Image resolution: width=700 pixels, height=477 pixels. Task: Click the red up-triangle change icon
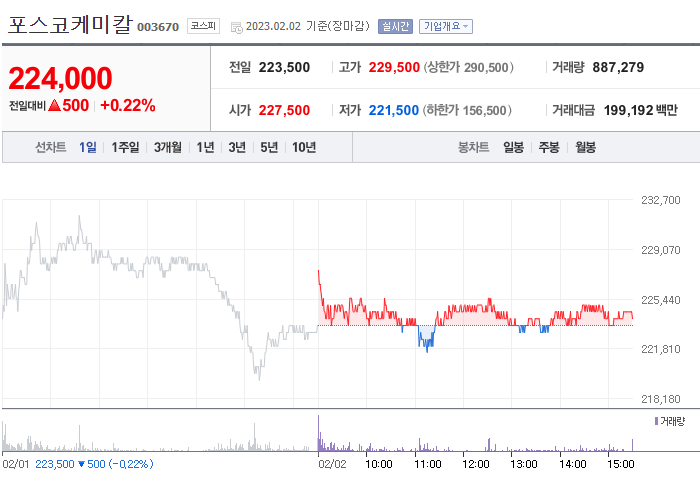point(54,105)
